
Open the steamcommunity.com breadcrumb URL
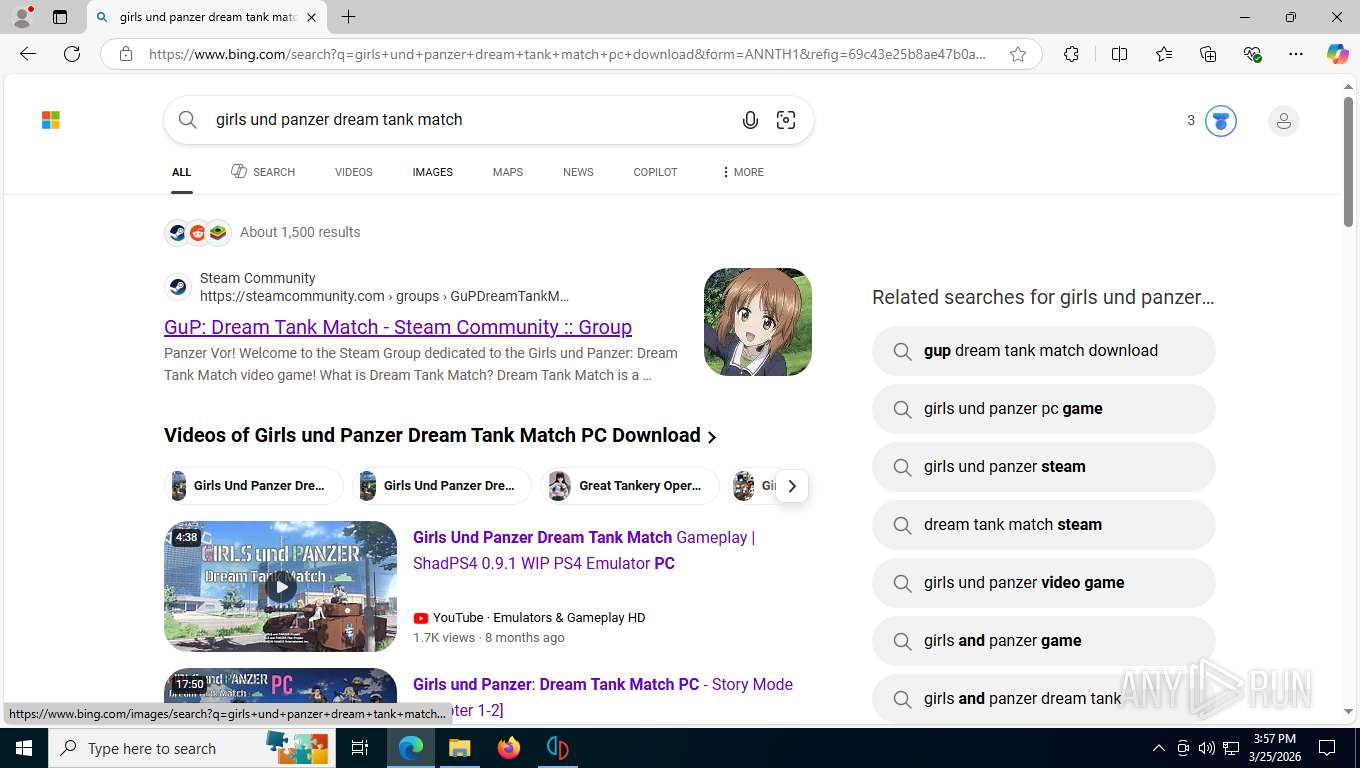[384, 296]
